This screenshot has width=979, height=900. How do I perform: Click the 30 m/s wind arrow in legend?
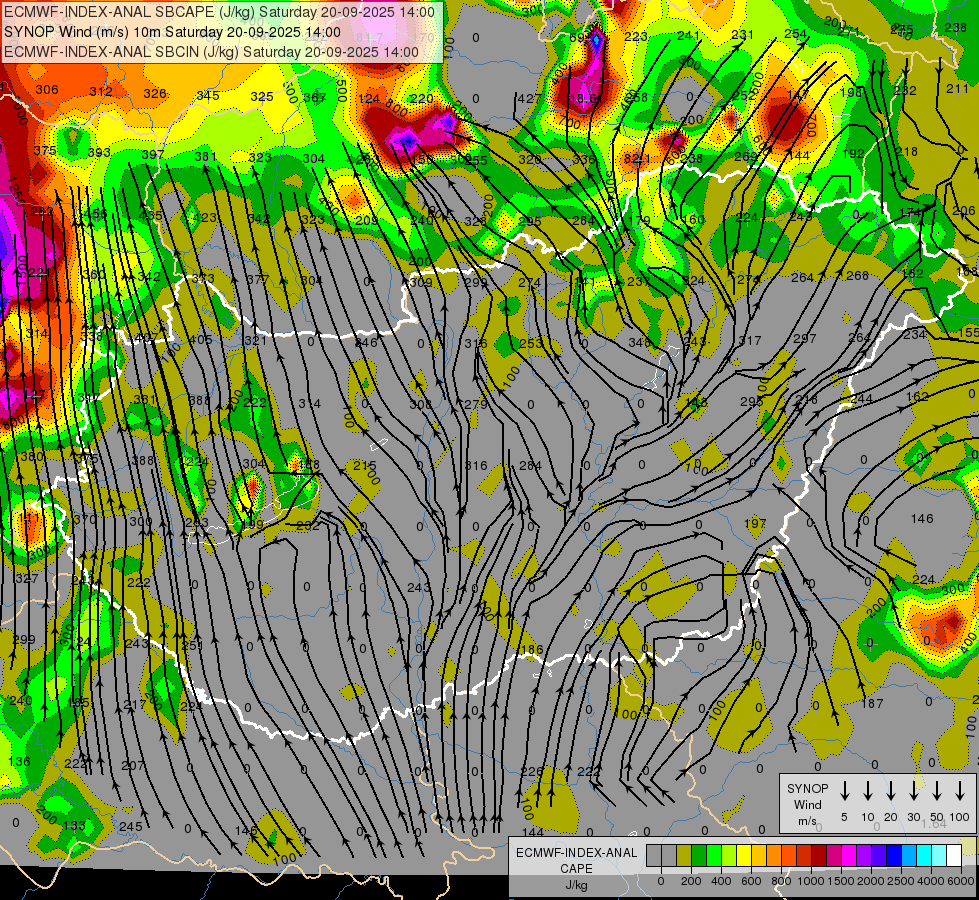tap(914, 791)
